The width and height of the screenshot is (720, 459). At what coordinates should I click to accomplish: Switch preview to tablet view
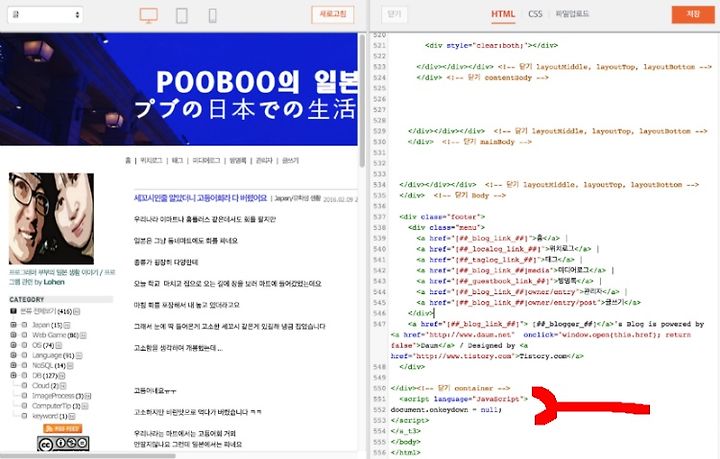[182, 15]
